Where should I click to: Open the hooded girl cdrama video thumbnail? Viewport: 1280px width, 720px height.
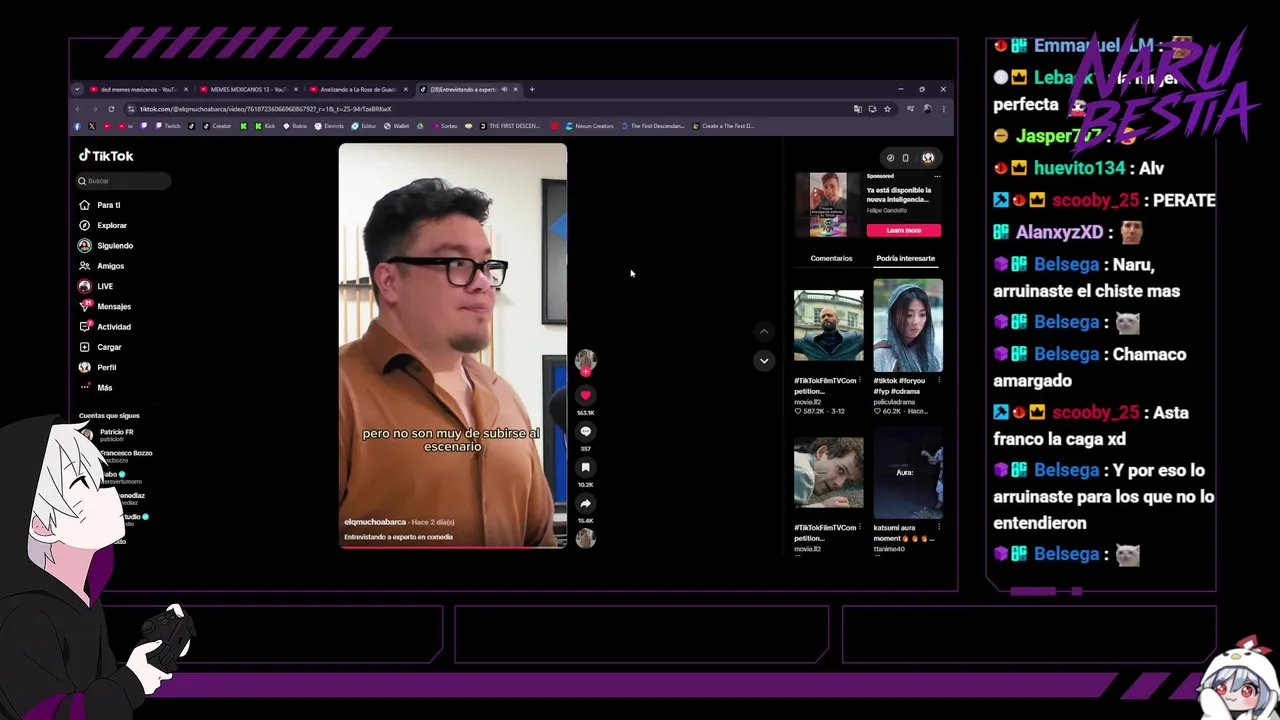[x=907, y=325]
